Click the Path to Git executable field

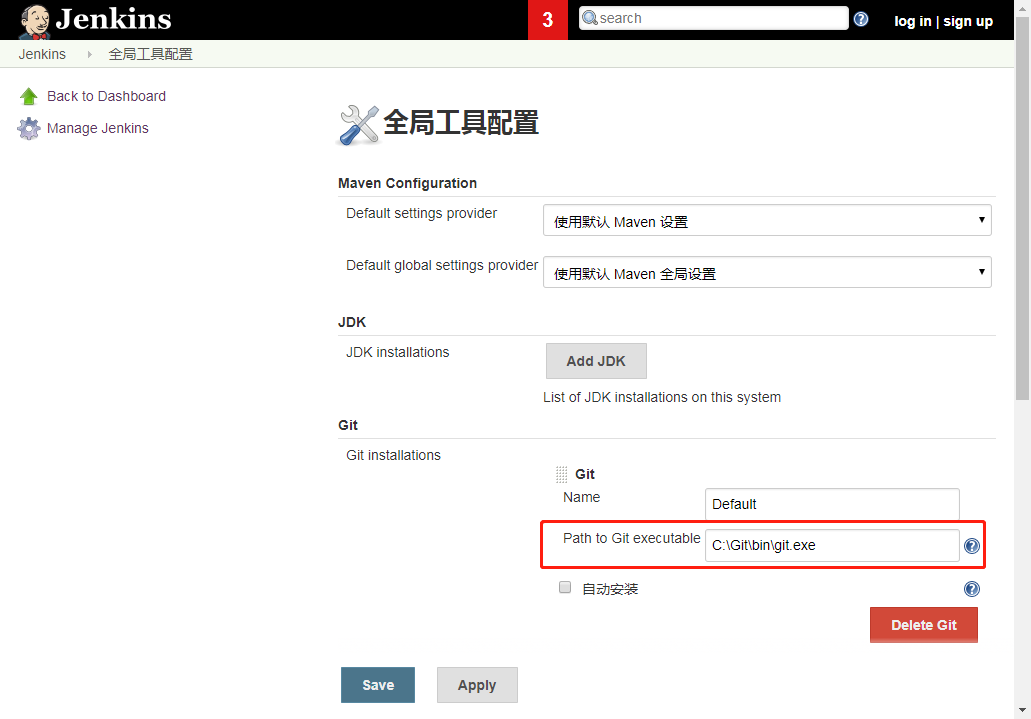point(832,545)
